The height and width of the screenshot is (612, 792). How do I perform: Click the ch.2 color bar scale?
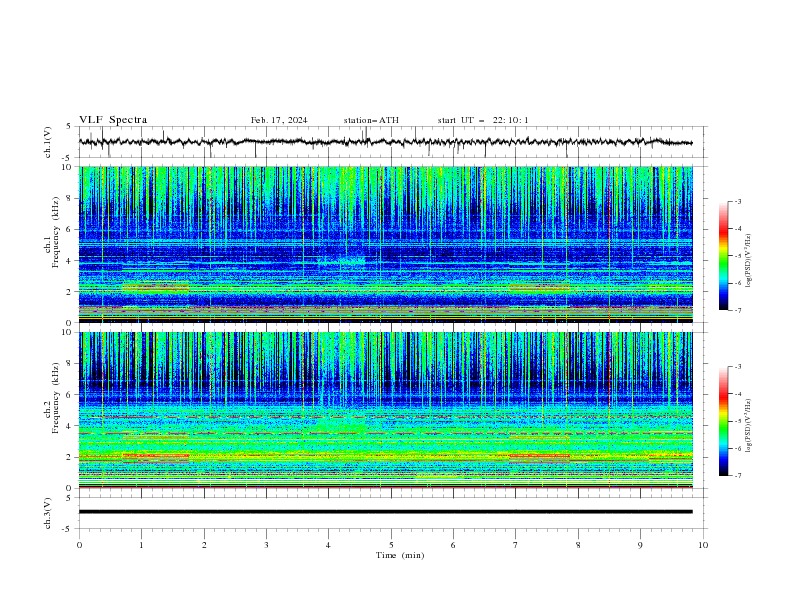pos(724,421)
